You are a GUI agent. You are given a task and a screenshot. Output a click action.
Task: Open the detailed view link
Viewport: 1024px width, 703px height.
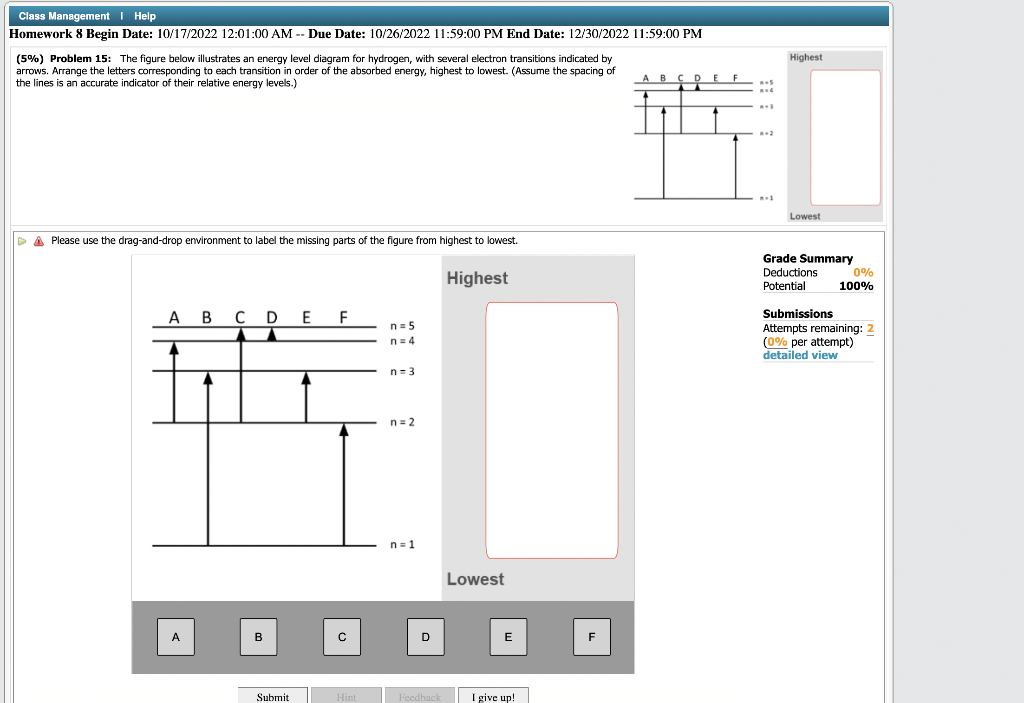(799, 355)
